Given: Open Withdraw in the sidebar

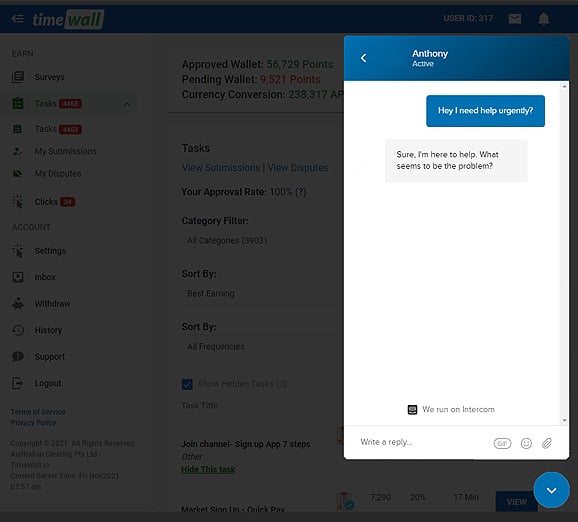Looking at the screenshot, I should tap(52, 304).
